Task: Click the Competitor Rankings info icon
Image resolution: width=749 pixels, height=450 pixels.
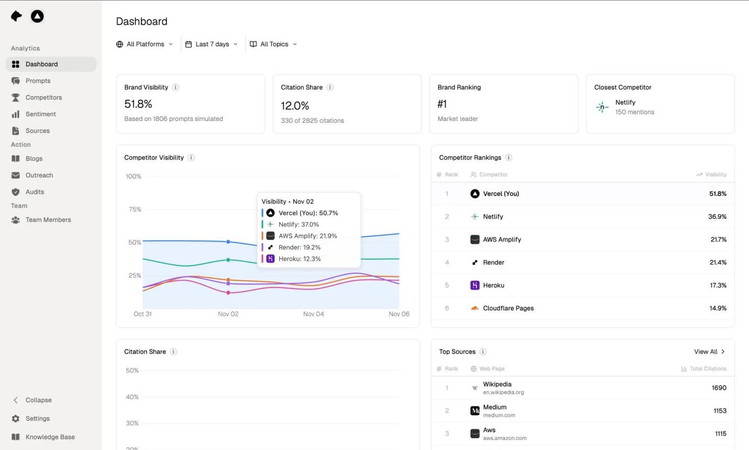Action: pos(509,158)
